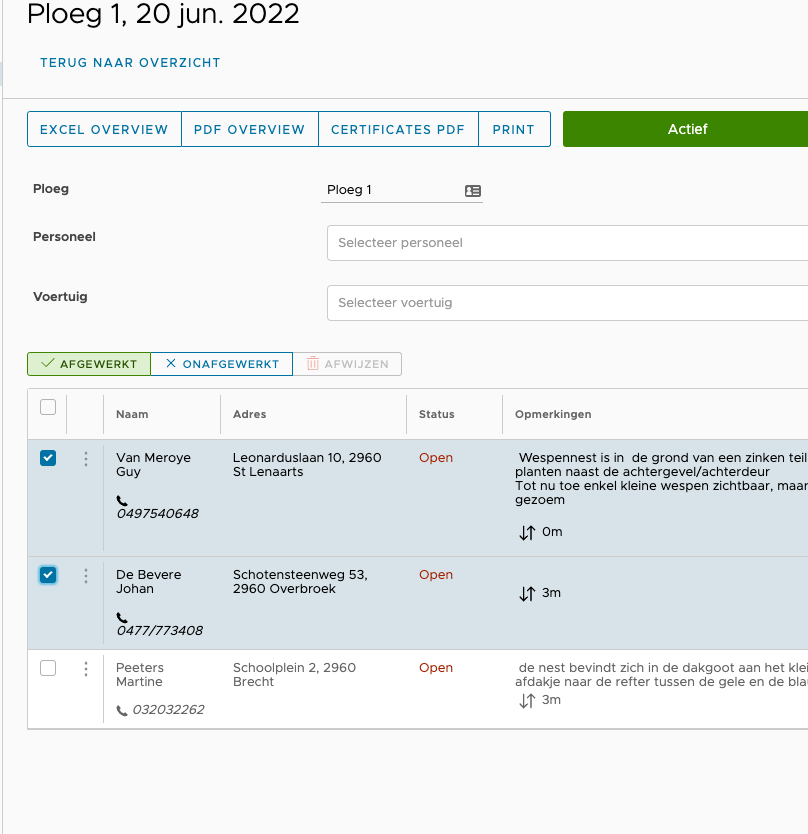
Task: Open the Selecteer voertuig dropdown
Action: pos(567,303)
